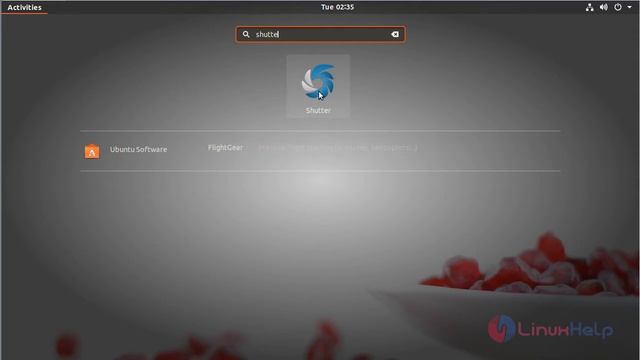Open Ubuntu Software search provider
This screenshot has height=360, width=640.
(x=92, y=151)
